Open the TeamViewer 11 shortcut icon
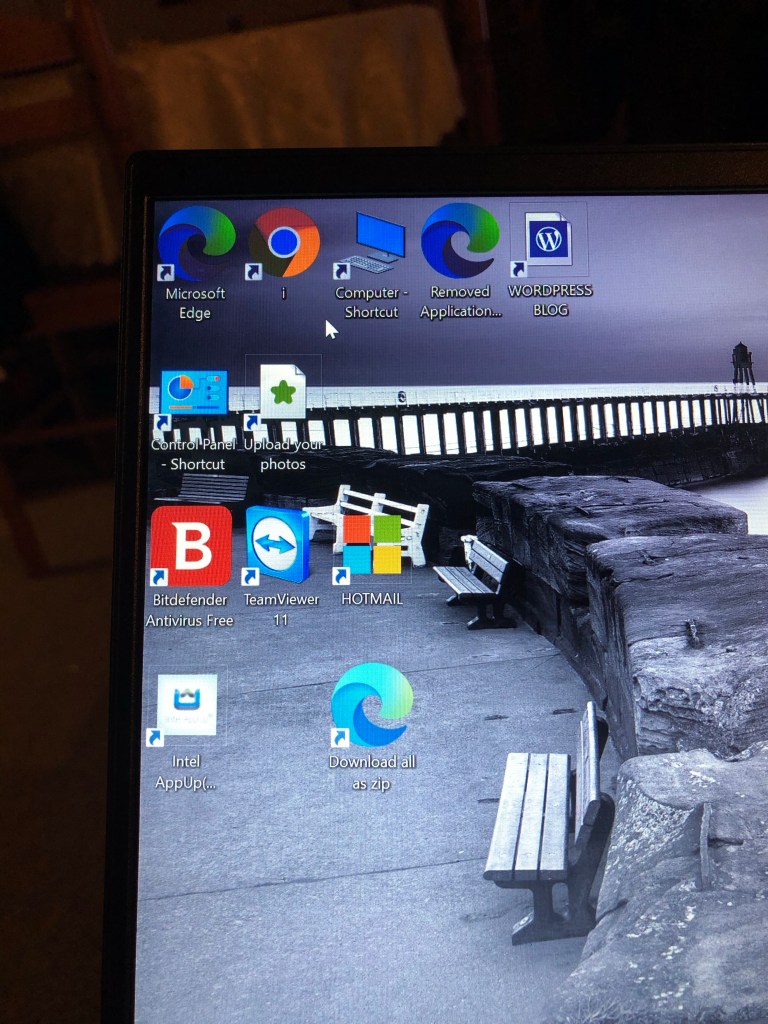Image resolution: width=768 pixels, height=1024 pixels. tap(278, 544)
